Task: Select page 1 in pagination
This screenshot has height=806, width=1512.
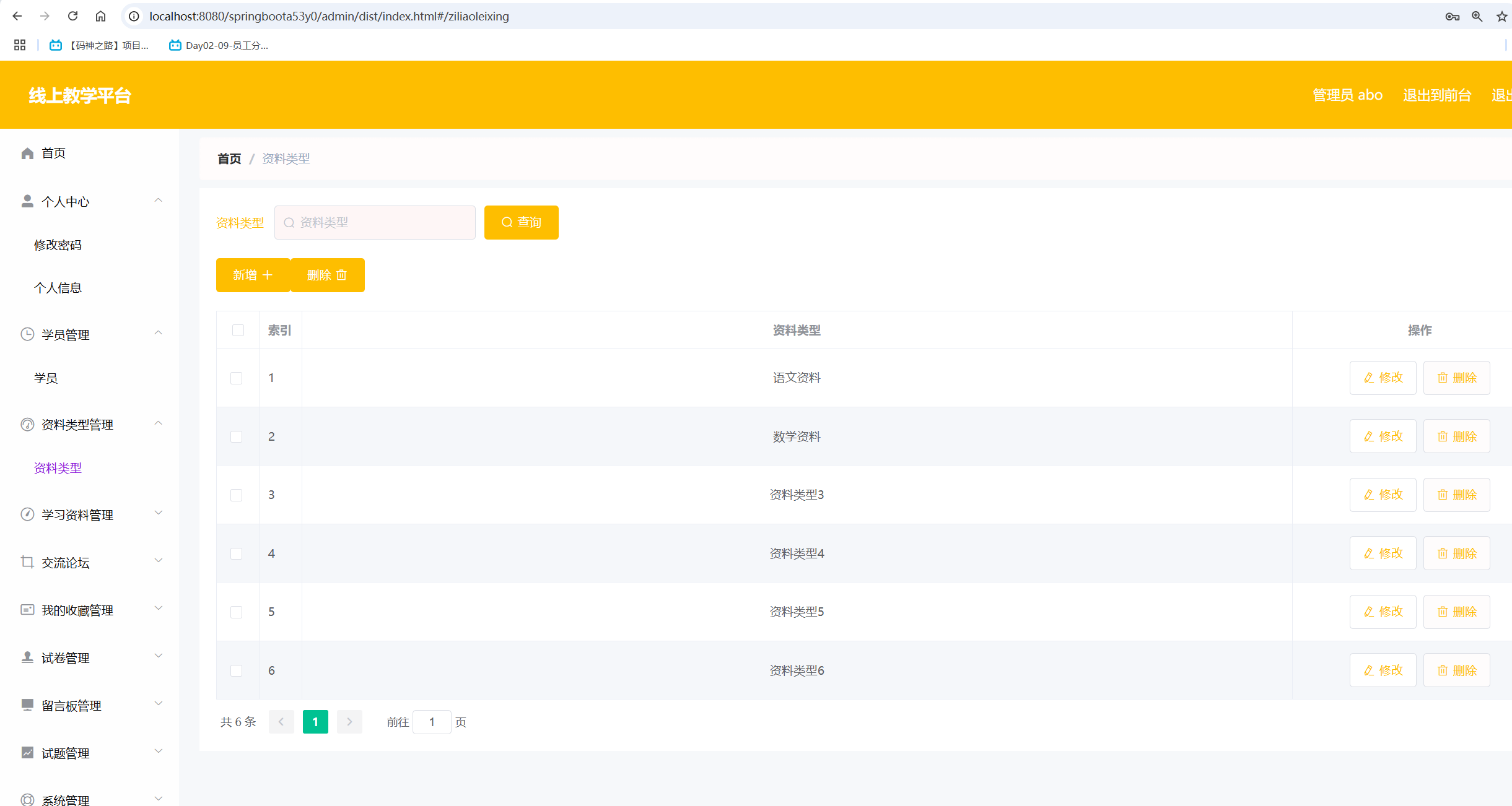Action: click(315, 722)
